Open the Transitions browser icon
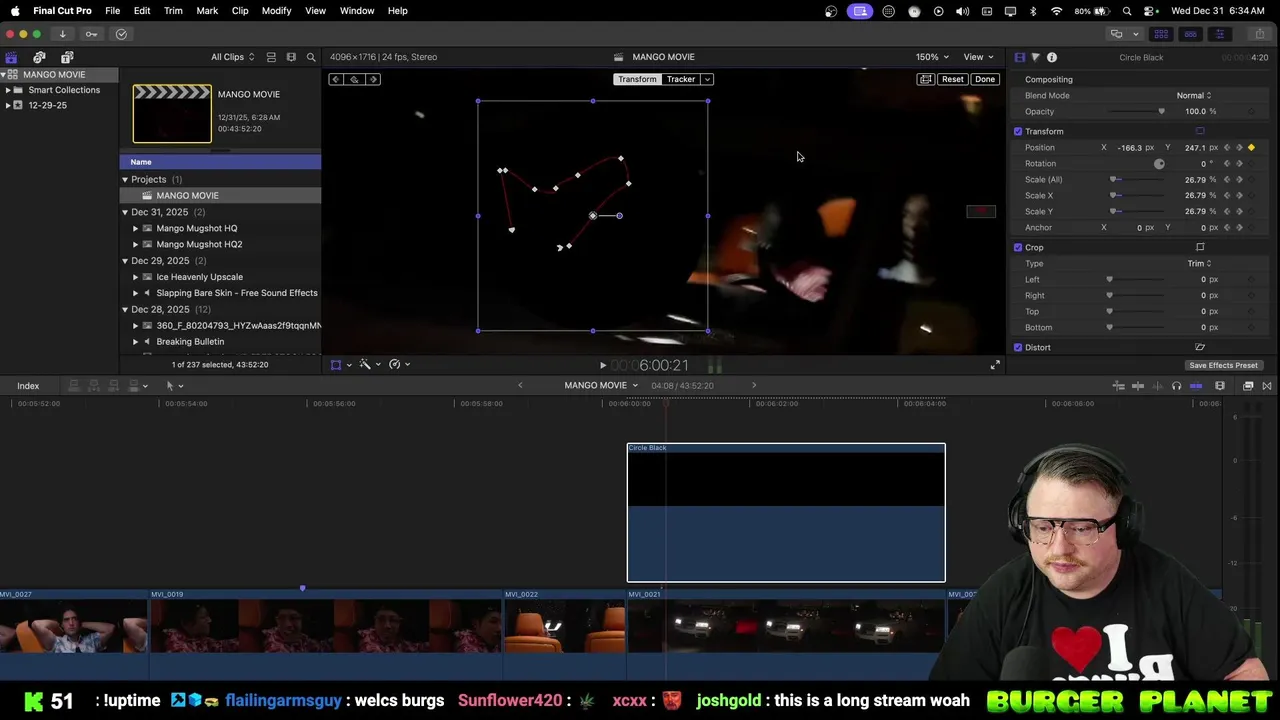 [1267, 386]
